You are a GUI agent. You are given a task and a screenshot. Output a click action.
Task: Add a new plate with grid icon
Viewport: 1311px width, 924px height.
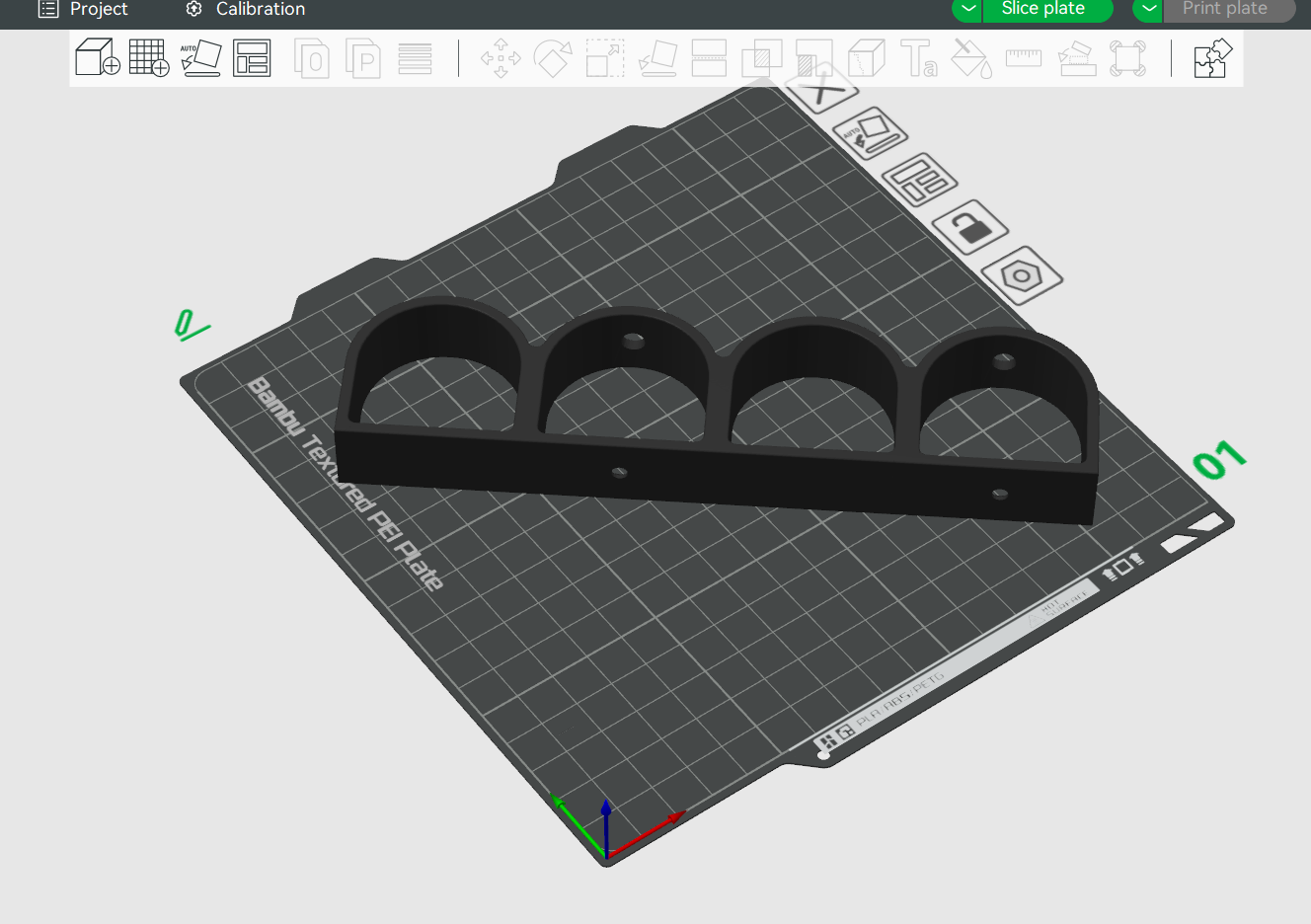coord(149,58)
